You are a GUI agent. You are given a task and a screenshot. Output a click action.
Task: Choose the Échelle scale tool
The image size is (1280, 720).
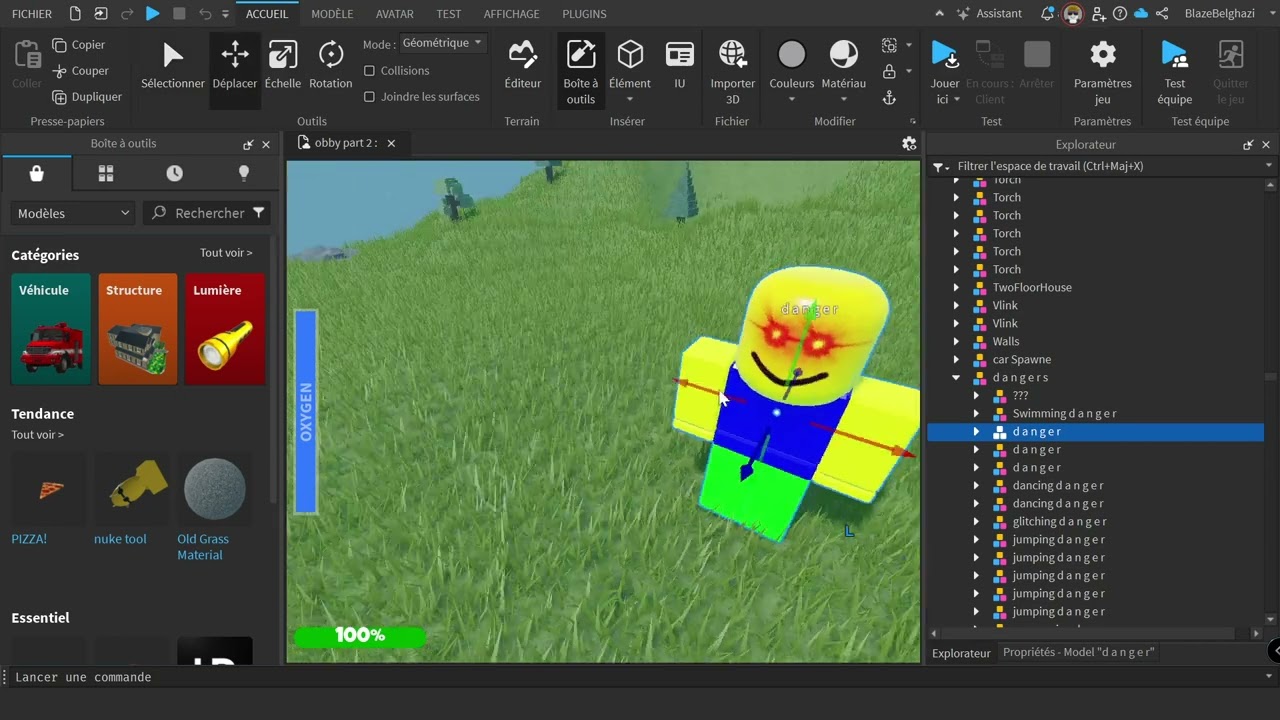(283, 66)
